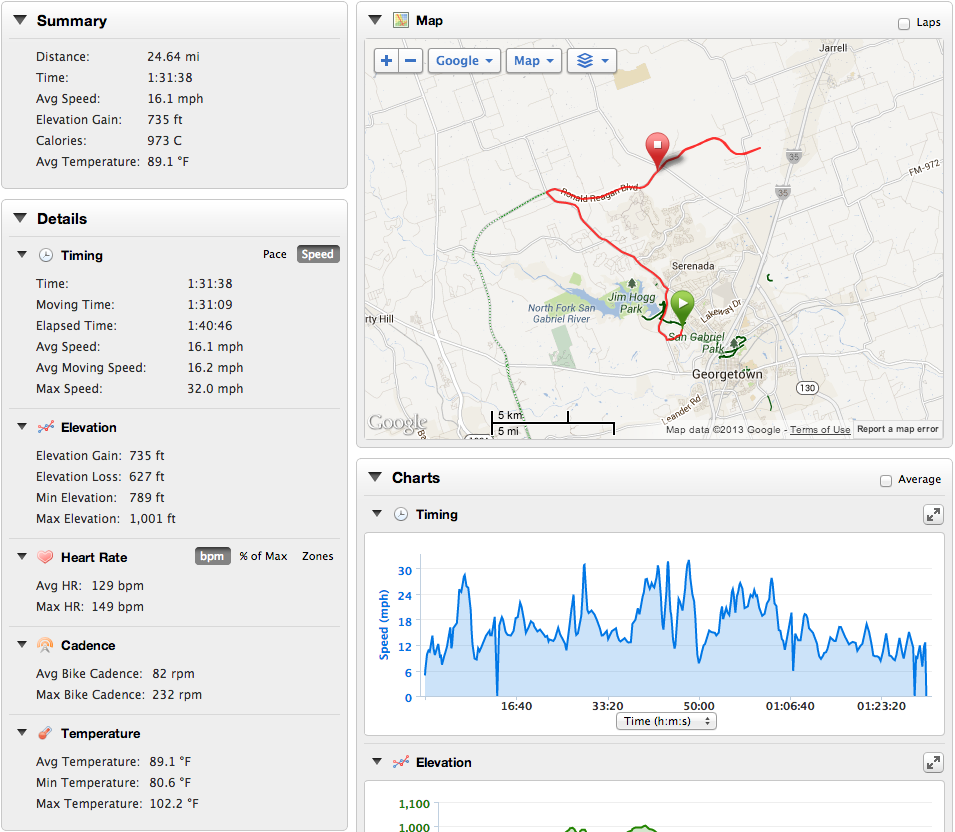The image size is (955, 832).
Task: Zoom out the map with minus button
Action: pyautogui.click(x=410, y=61)
